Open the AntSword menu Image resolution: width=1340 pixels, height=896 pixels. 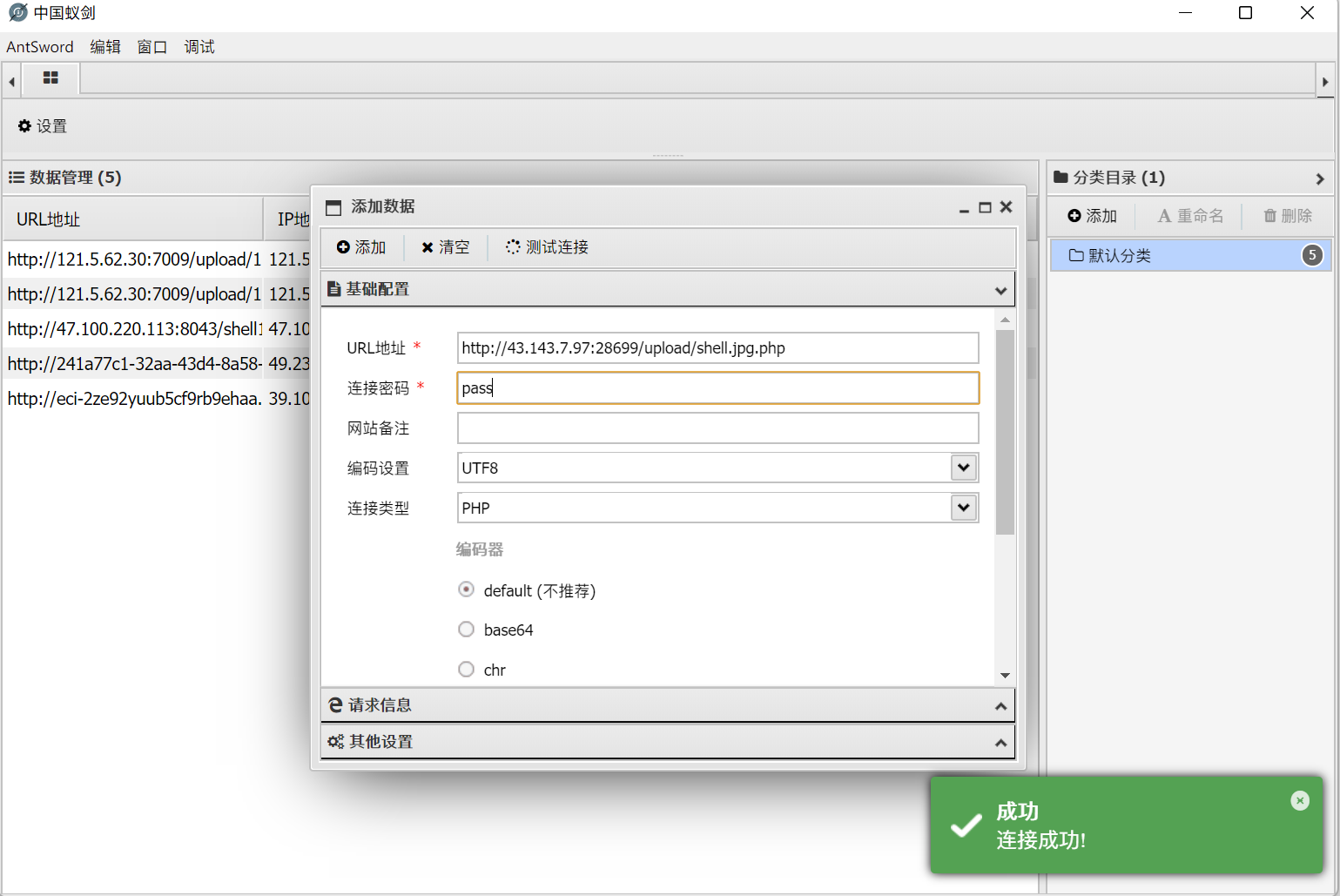[40, 47]
